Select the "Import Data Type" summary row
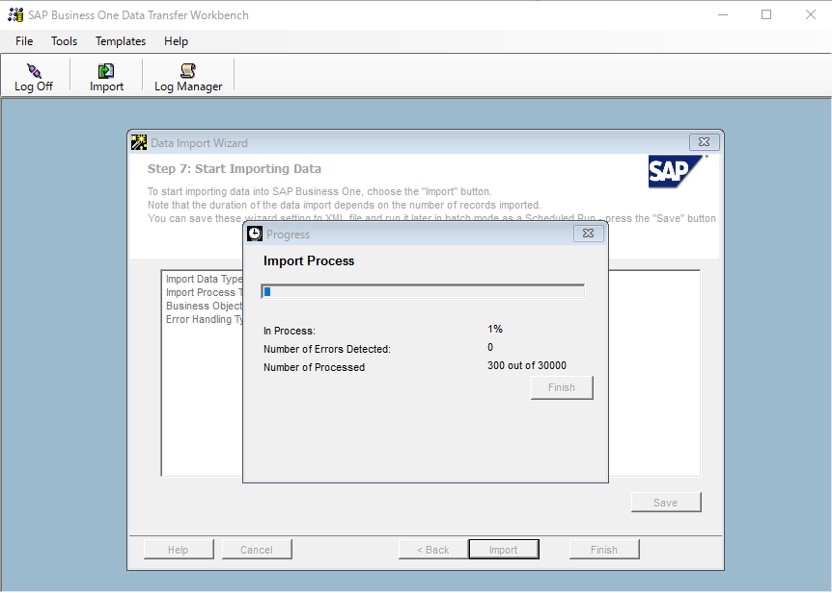The width and height of the screenshot is (832, 593). [x=204, y=279]
